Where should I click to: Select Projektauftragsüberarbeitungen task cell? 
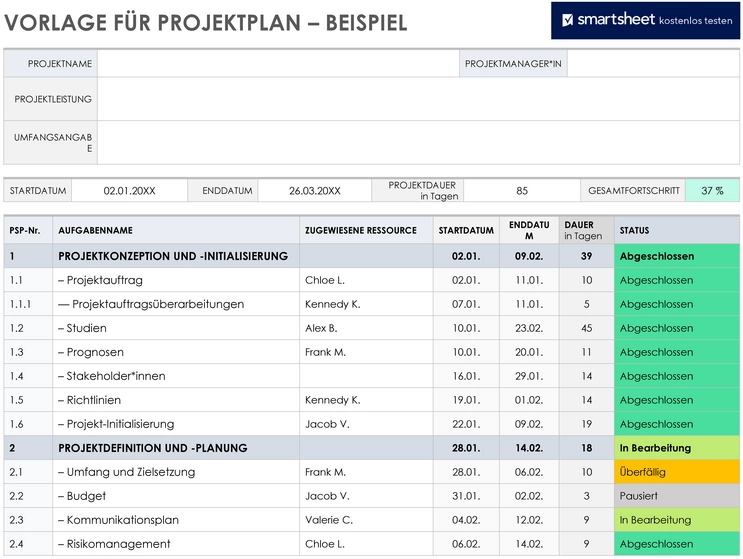[x=176, y=304]
